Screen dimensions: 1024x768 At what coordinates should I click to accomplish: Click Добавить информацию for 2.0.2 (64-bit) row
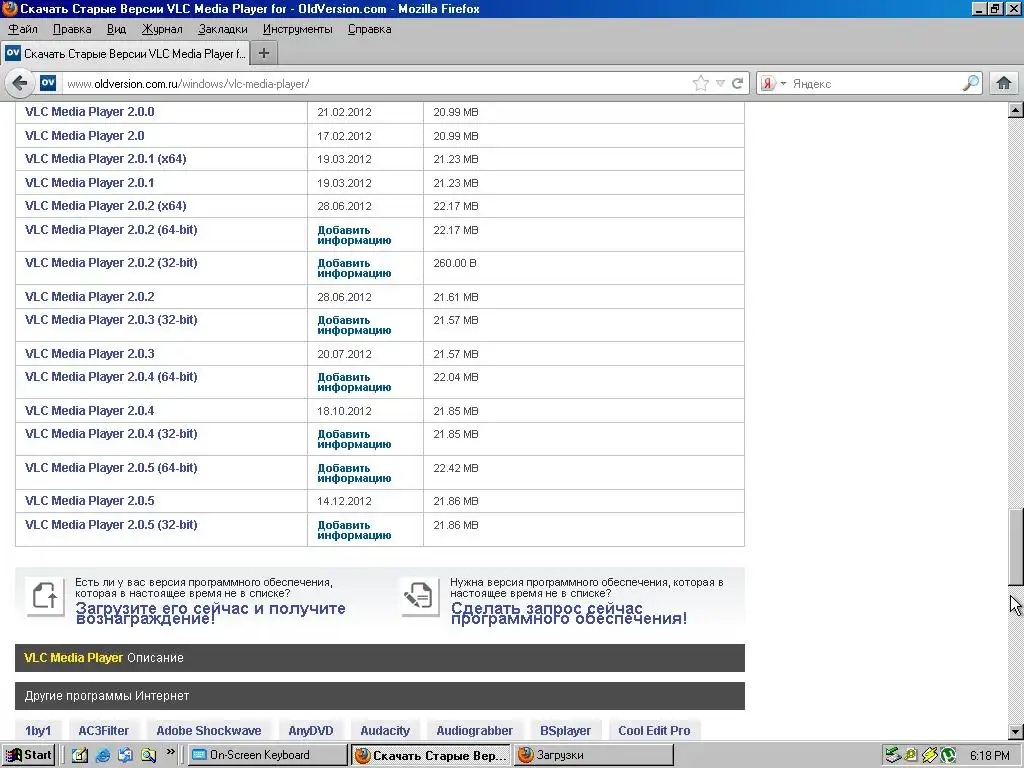click(354, 235)
